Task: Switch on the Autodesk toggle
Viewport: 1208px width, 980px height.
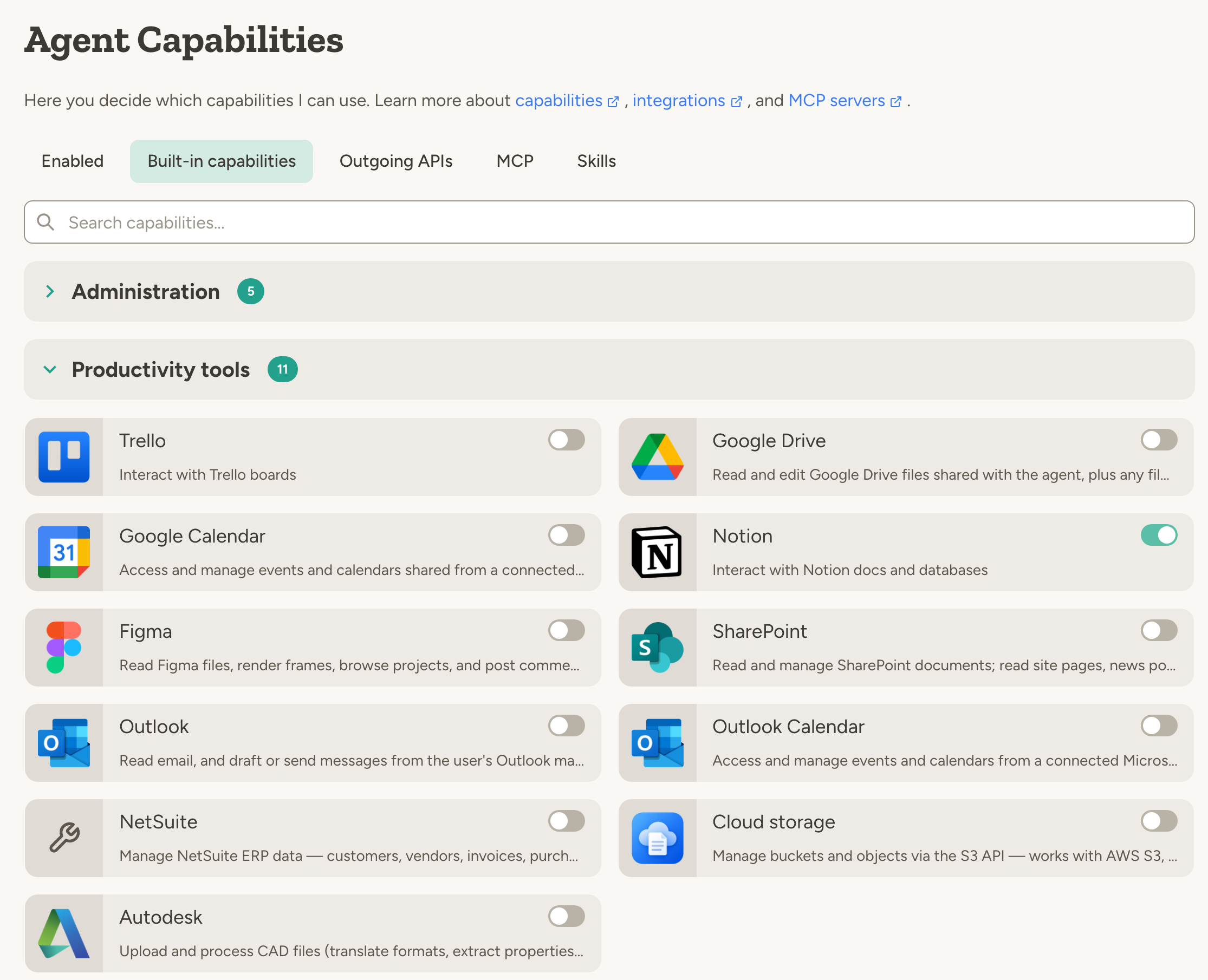Action: (567, 917)
